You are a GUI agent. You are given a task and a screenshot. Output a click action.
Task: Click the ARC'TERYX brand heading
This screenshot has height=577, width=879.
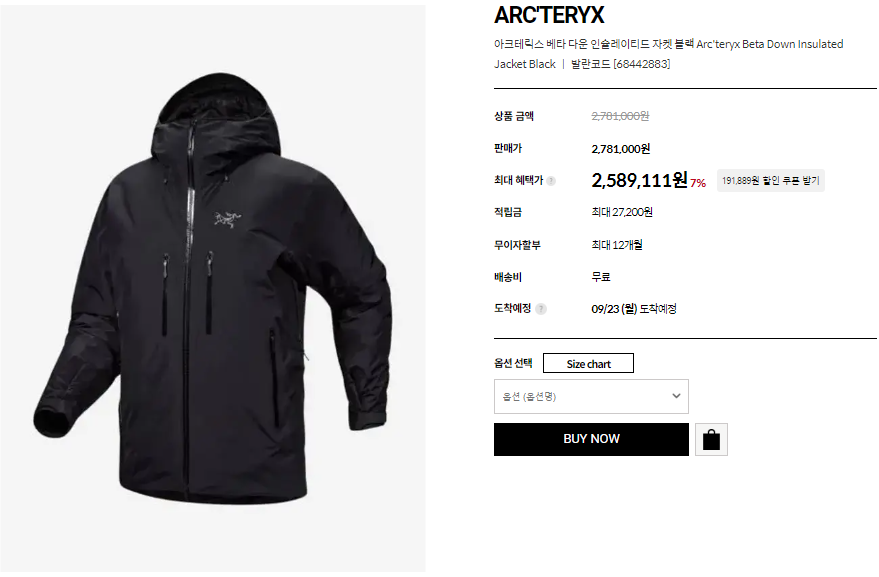point(549,15)
